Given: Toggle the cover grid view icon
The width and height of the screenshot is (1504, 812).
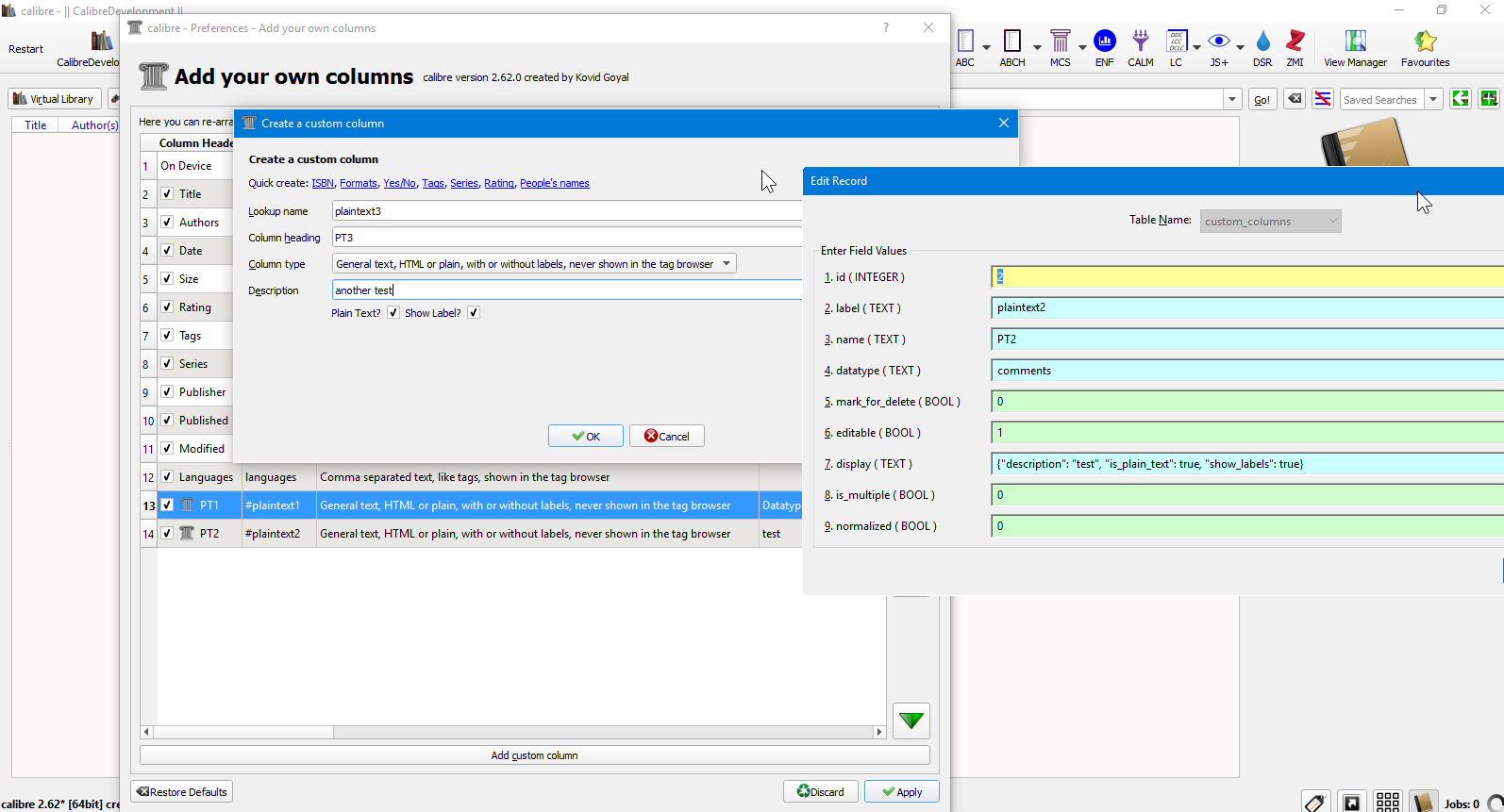Looking at the screenshot, I should click(x=1388, y=802).
